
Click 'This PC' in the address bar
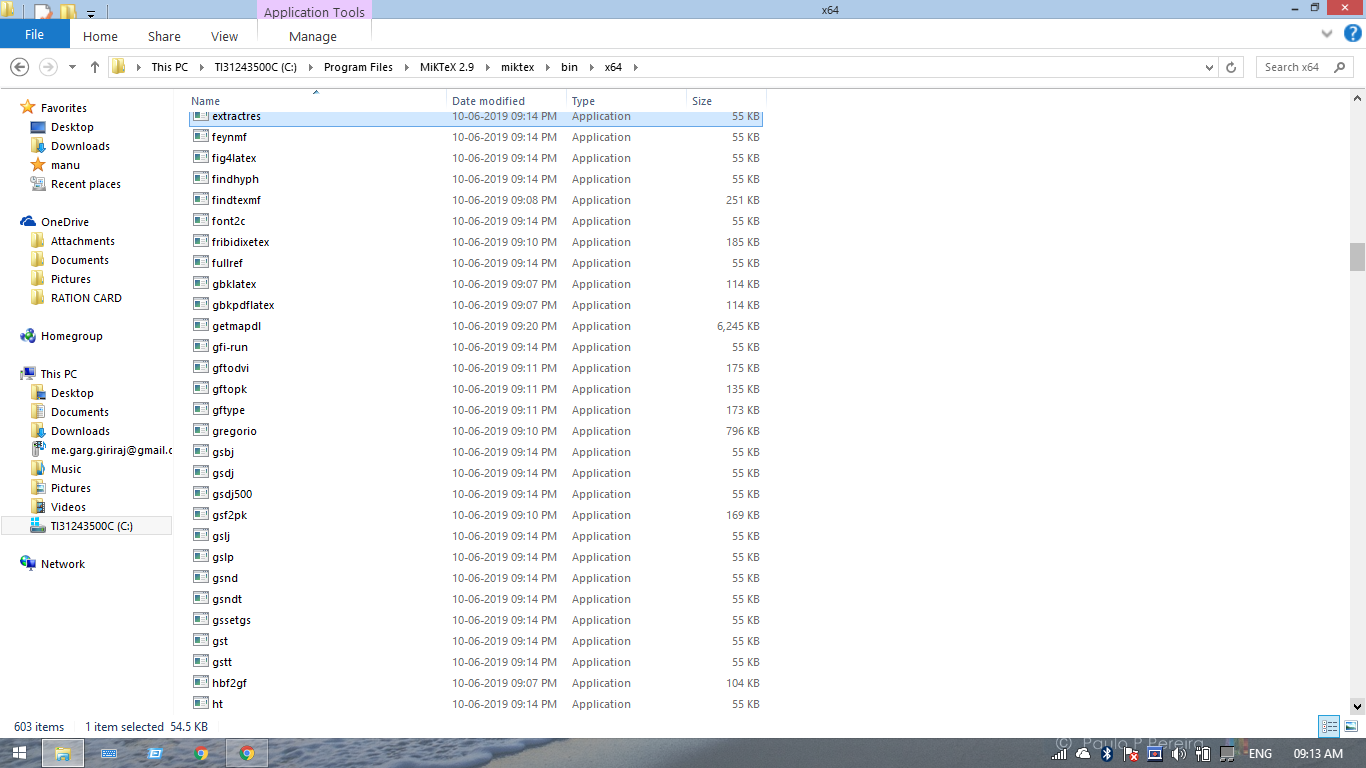tap(169, 67)
